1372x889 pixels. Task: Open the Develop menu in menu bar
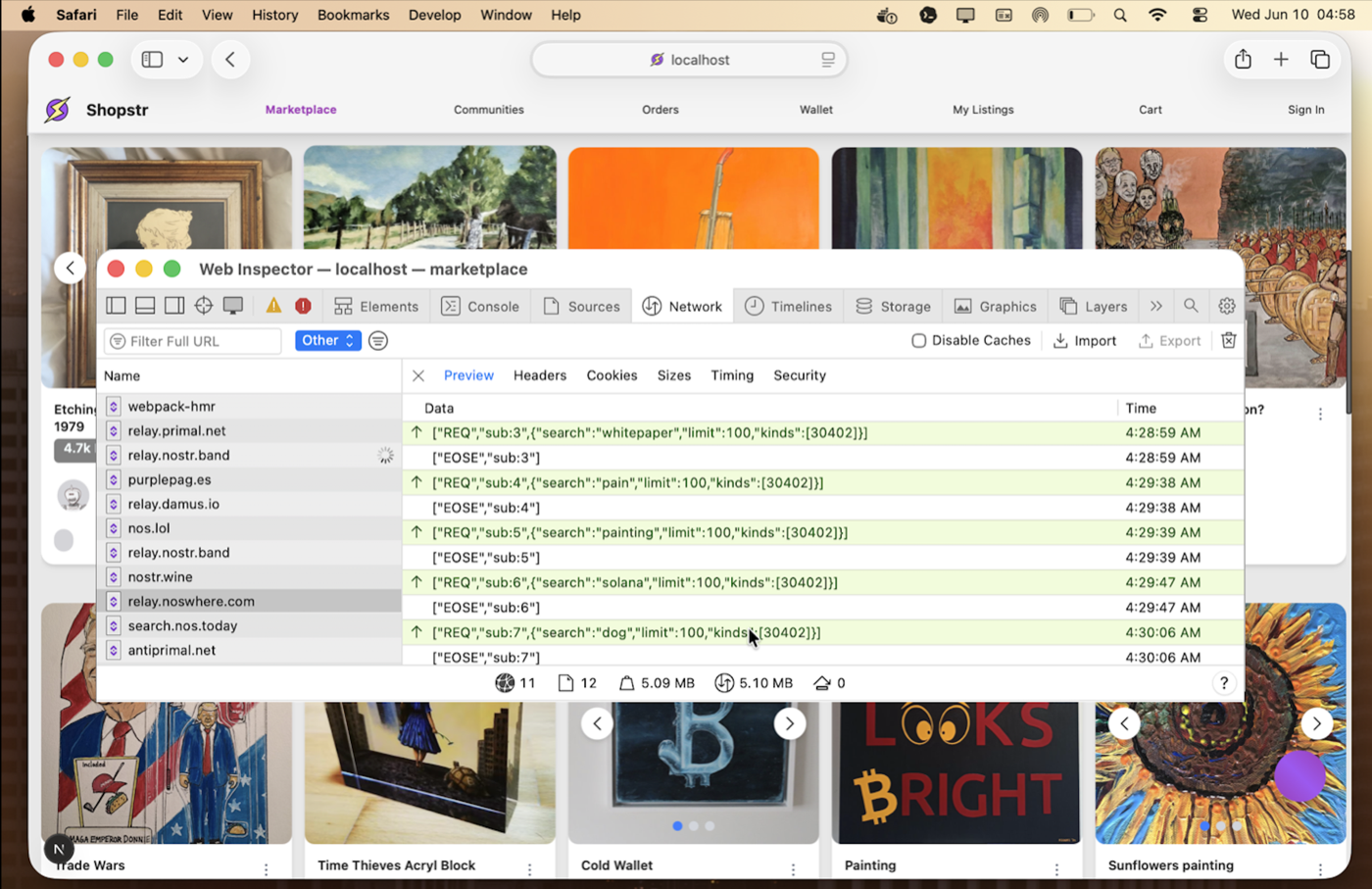point(434,15)
